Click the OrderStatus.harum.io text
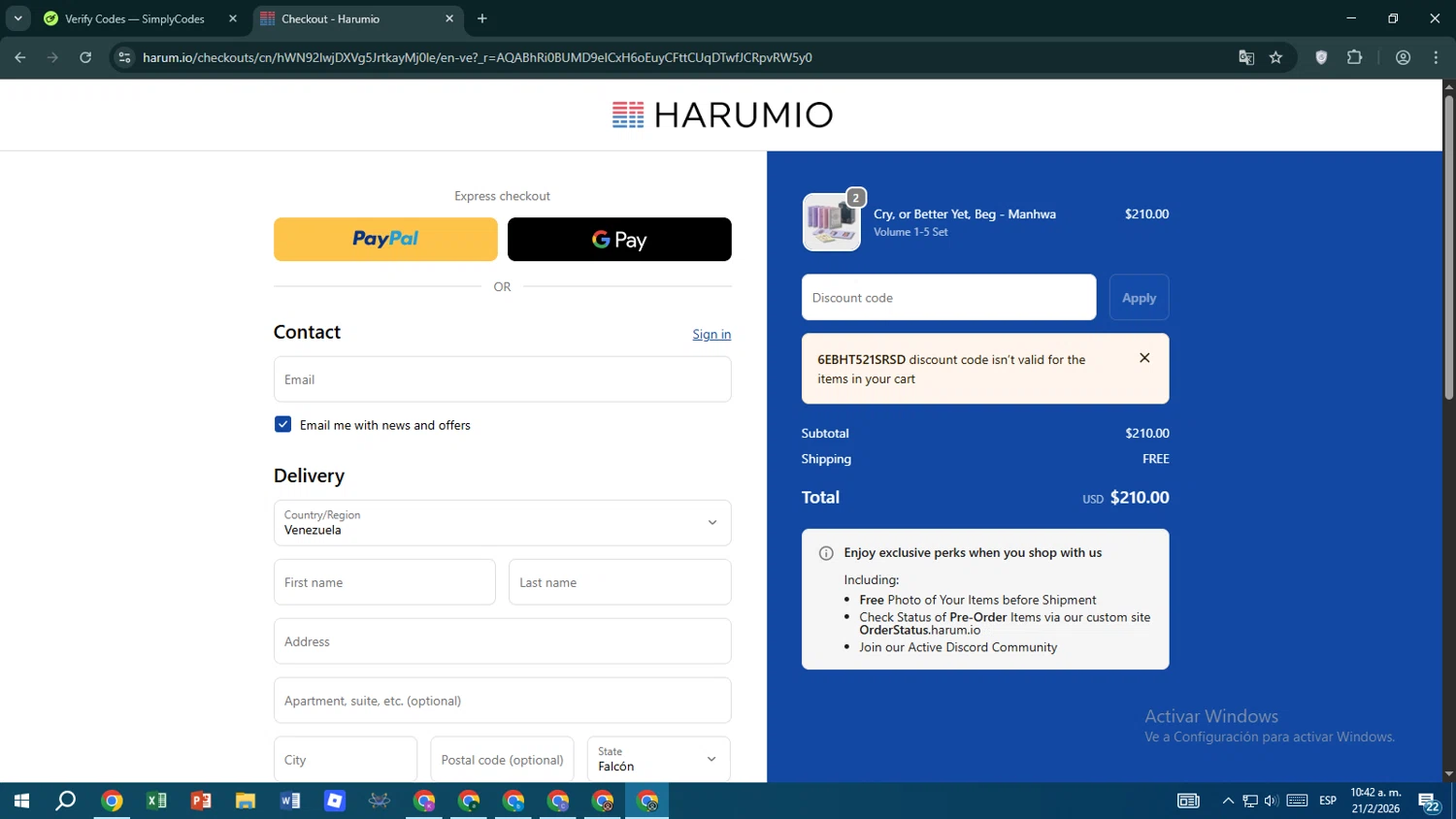The height and width of the screenshot is (819, 1456). pyautogui.click(x=919, y=630)
